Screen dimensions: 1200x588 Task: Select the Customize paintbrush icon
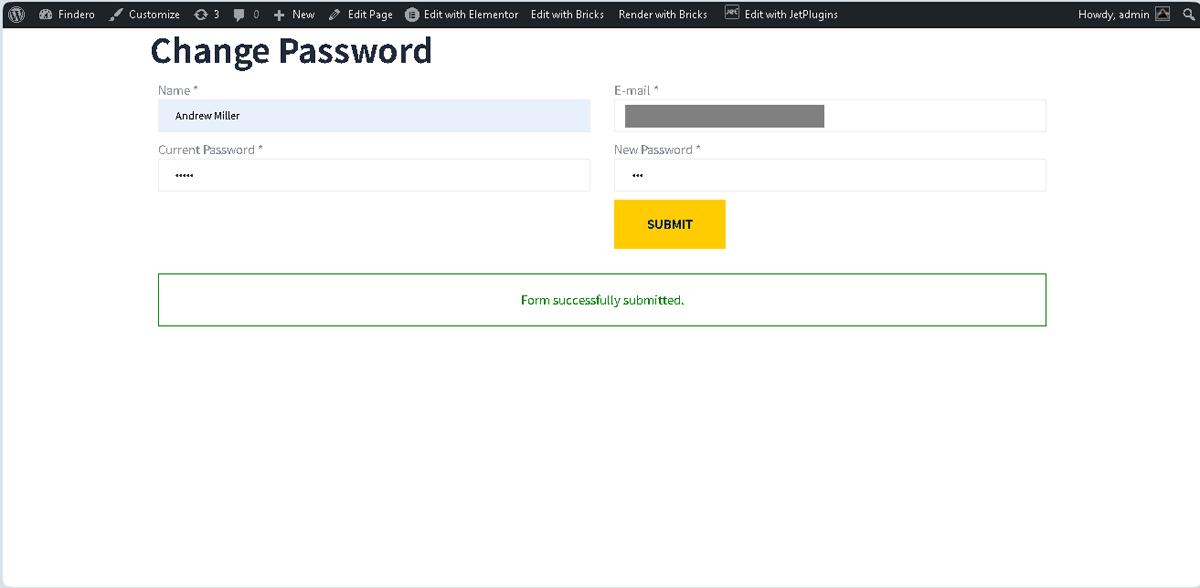[x=116, y=14]
